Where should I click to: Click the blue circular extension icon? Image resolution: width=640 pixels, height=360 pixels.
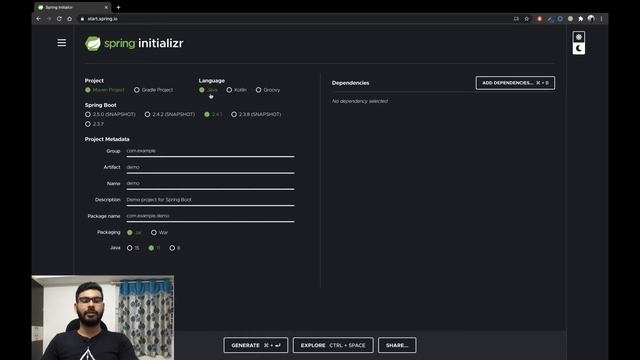(560, 19)
